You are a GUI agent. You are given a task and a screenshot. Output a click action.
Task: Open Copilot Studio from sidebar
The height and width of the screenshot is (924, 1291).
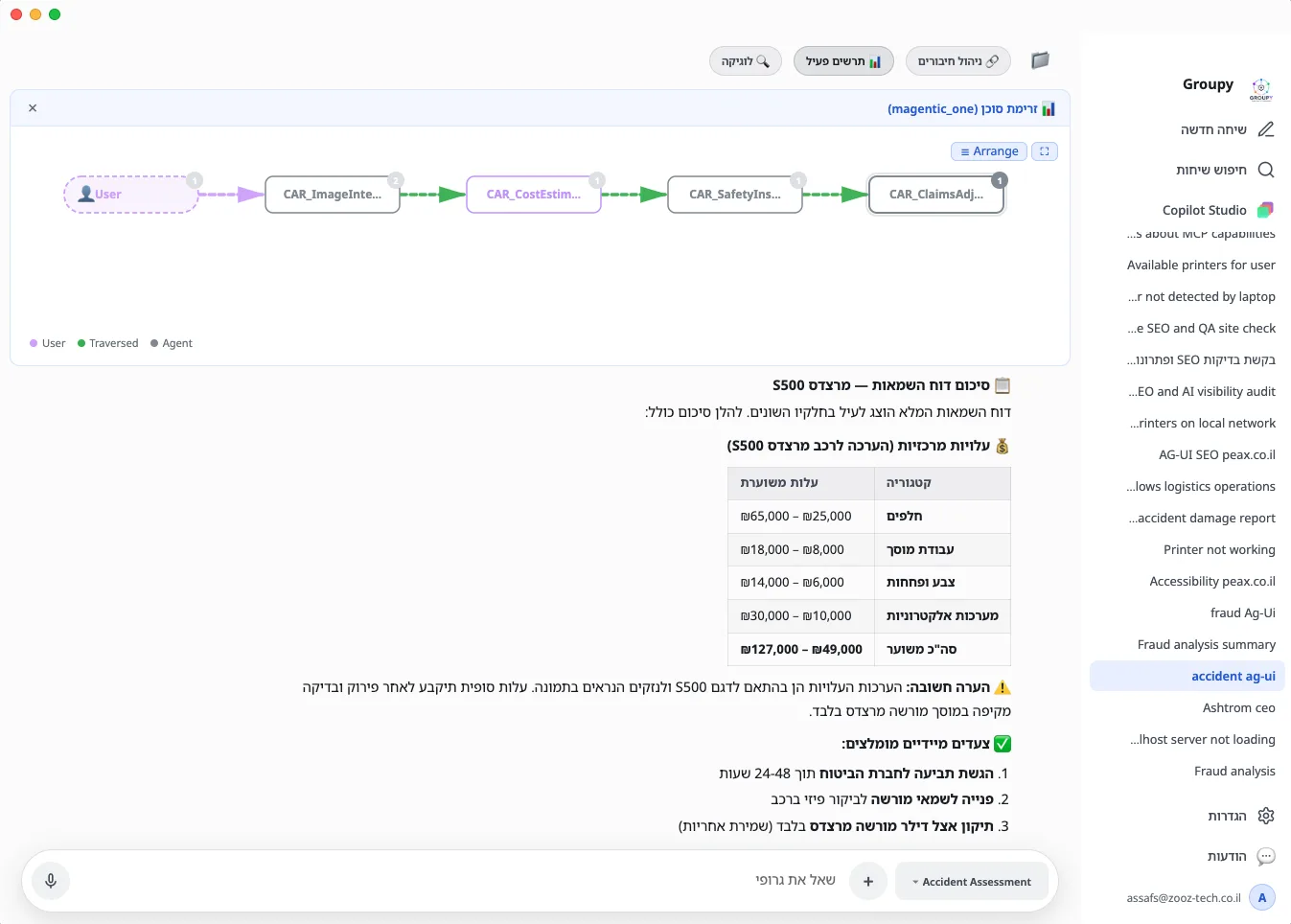pyautogui.click(x=1217, y=210)
